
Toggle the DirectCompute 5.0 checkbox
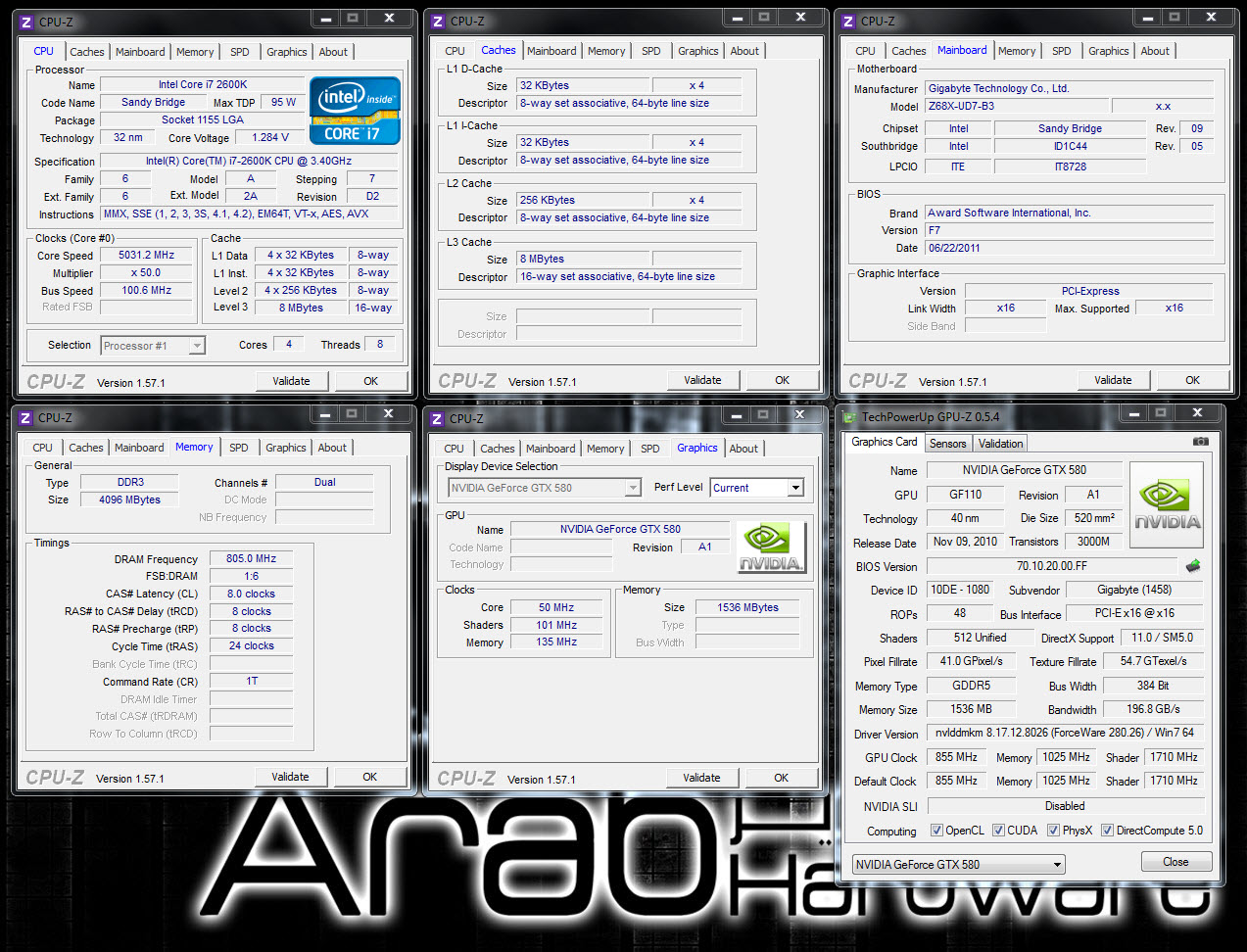tap(1107, 831)
